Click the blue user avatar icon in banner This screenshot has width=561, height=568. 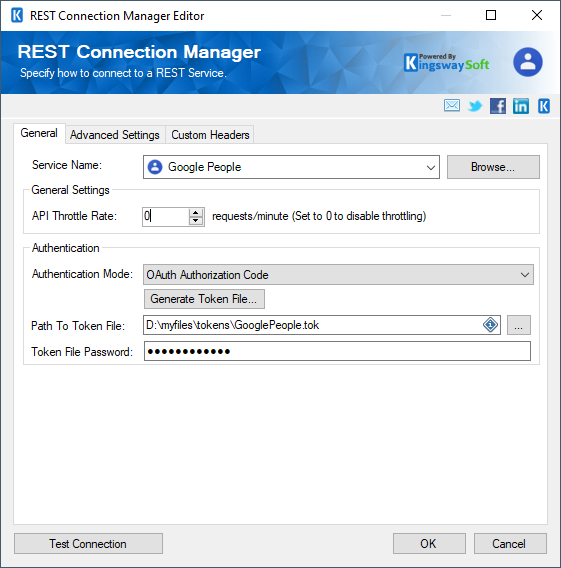(528, 62)
